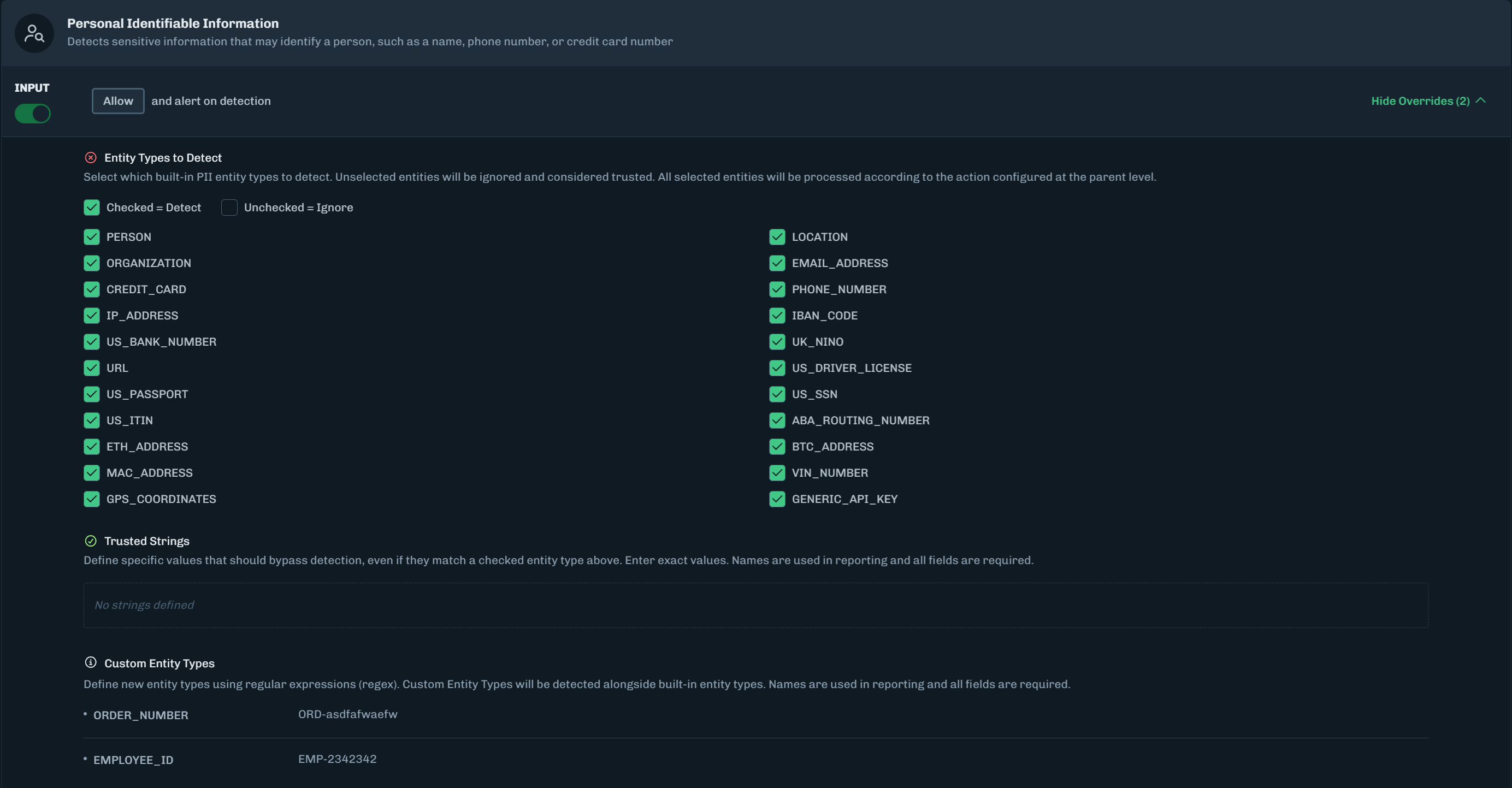
Task: Click the chevron-up icon after Hide Overrides
Action: pyautogui.click(x=1481, y=100)
